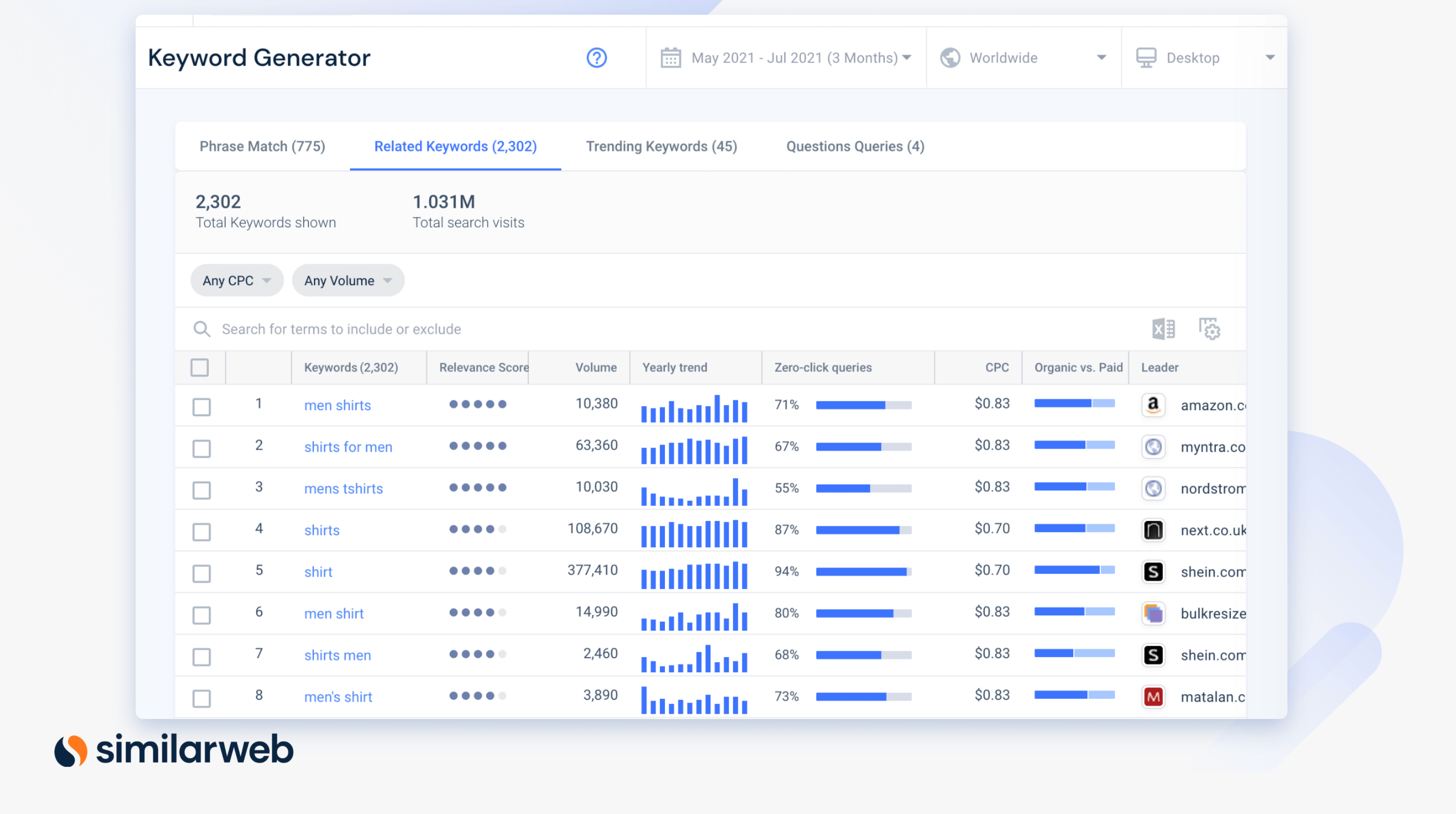The height and width of the screenshot is (814, 1456).
Task: Check the shirts for men row checkbox
Action: 202,448
